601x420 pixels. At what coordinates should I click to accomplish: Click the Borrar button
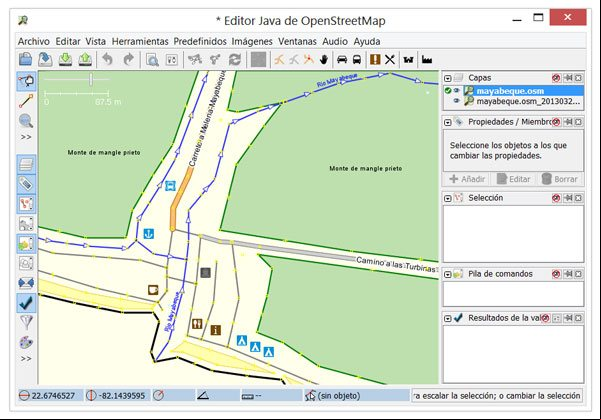[560, 179]
